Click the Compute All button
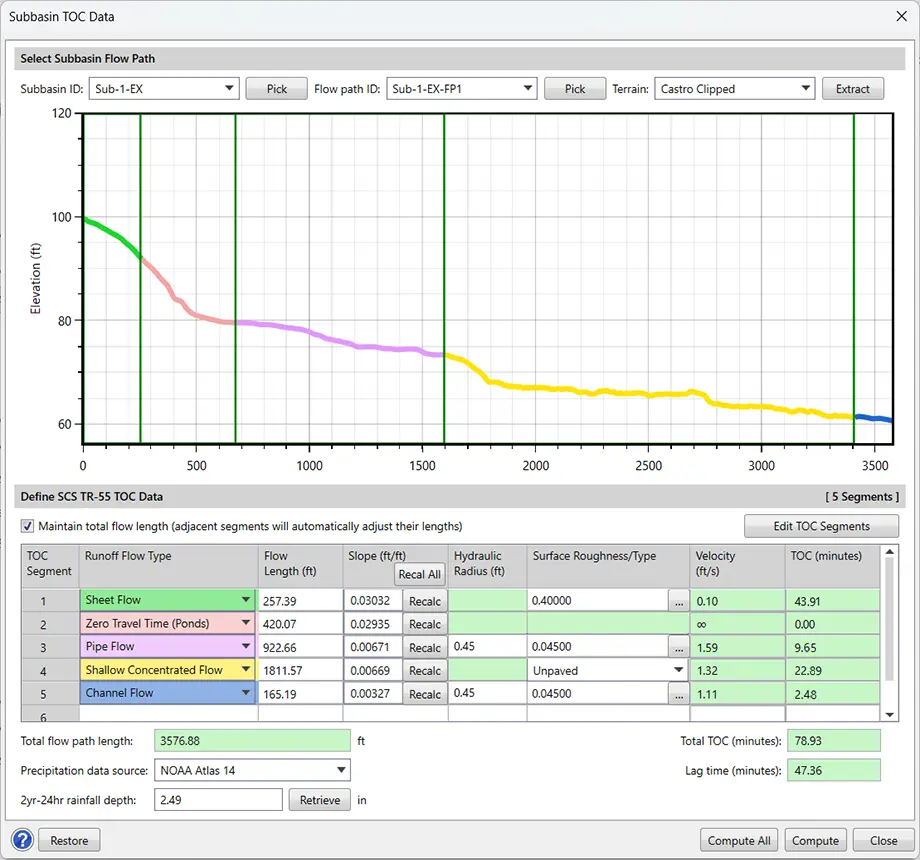 pyautogui.click(x=739, y=840)
